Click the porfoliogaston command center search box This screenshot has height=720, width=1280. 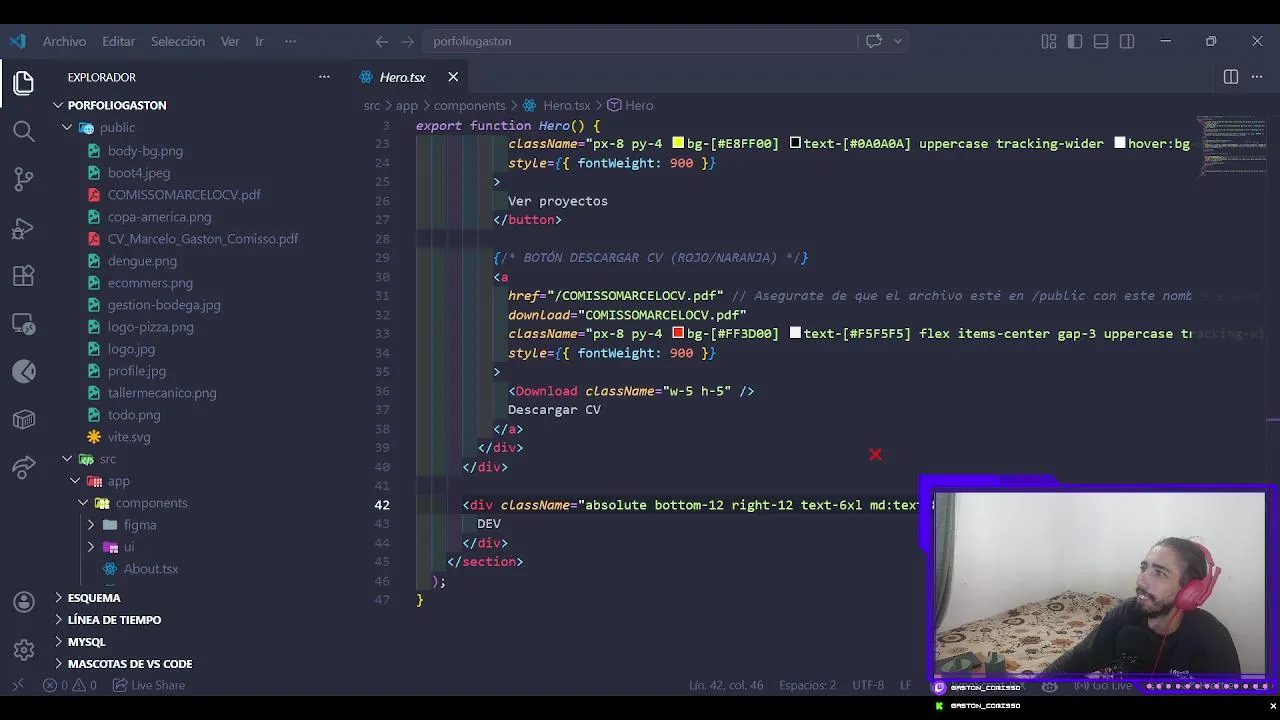pyautogui.click(x=640, y=41)
